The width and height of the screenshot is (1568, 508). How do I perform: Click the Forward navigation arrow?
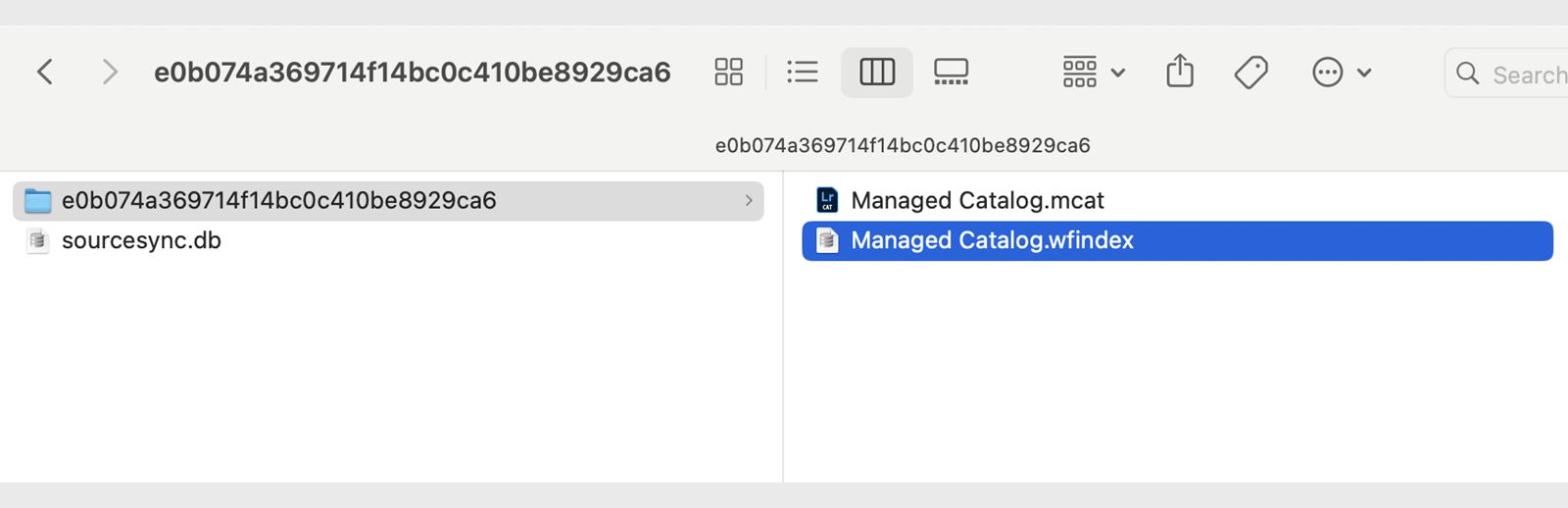pyautogui.click(x=110, y=72)
